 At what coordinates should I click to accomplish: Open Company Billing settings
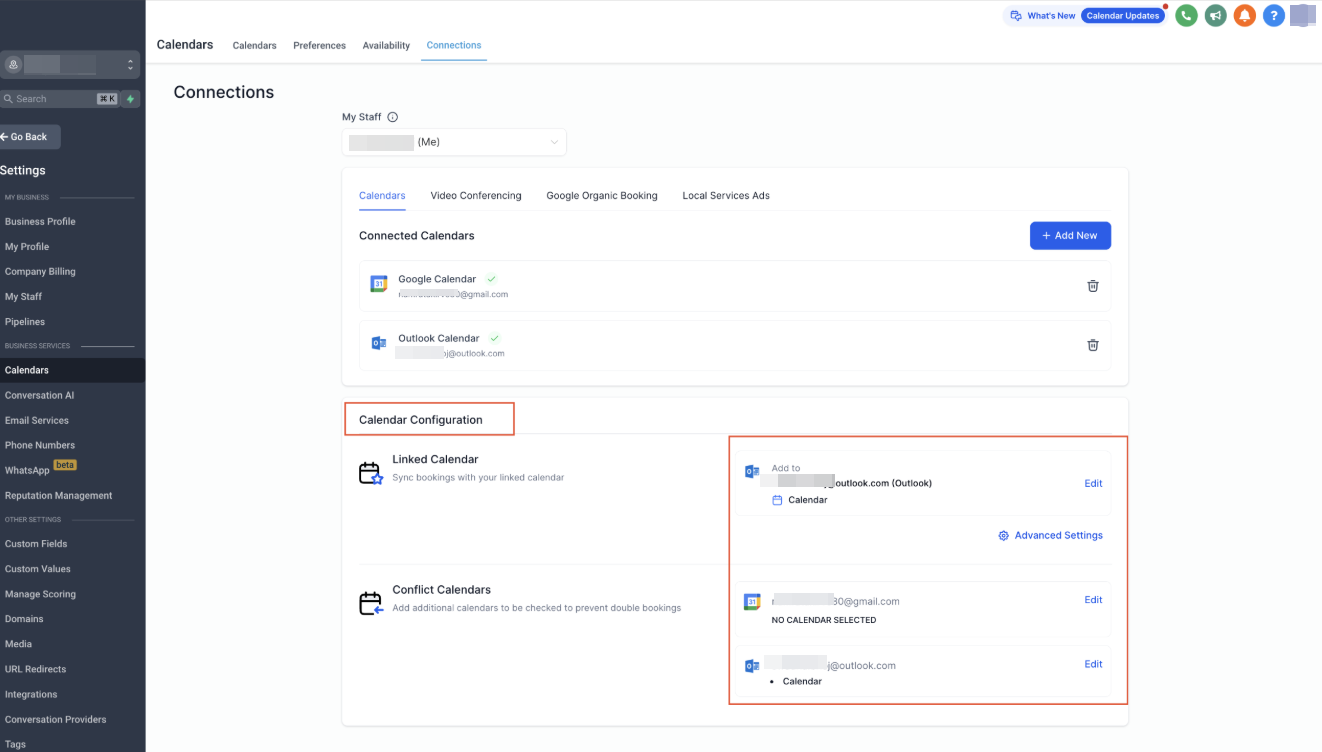pyautogui.click(x=40, y=272)
